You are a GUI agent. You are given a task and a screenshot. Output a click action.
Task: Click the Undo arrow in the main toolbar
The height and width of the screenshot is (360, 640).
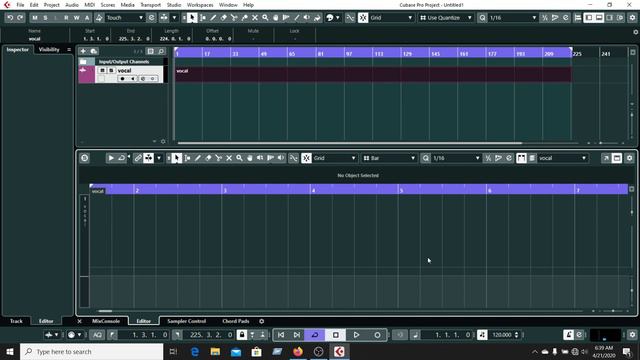click(x=10, y=18)
